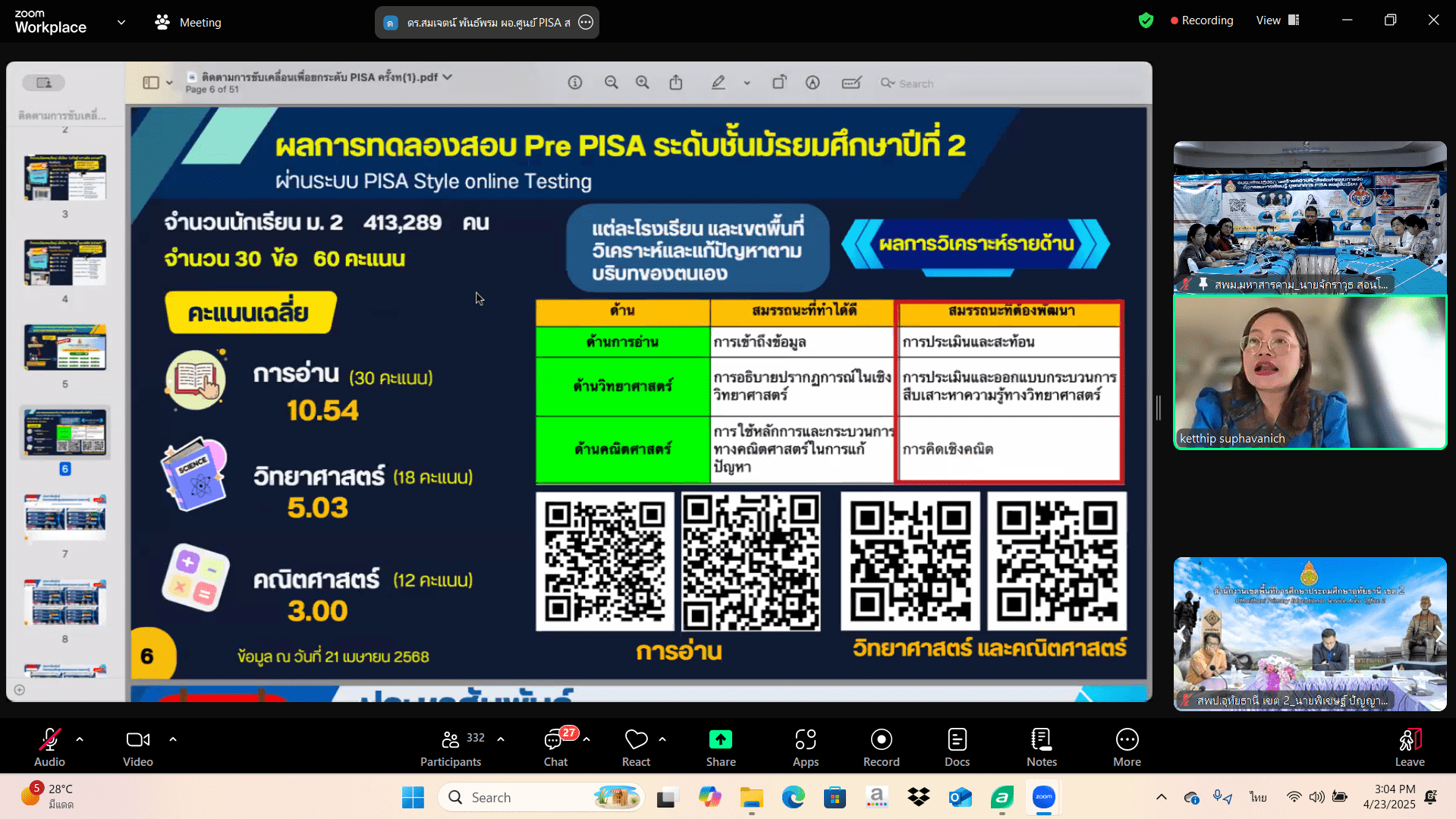The height and width of the screenshot is (819, 1456).
Task: Click the Windows Start button
Action: (414, 797)
